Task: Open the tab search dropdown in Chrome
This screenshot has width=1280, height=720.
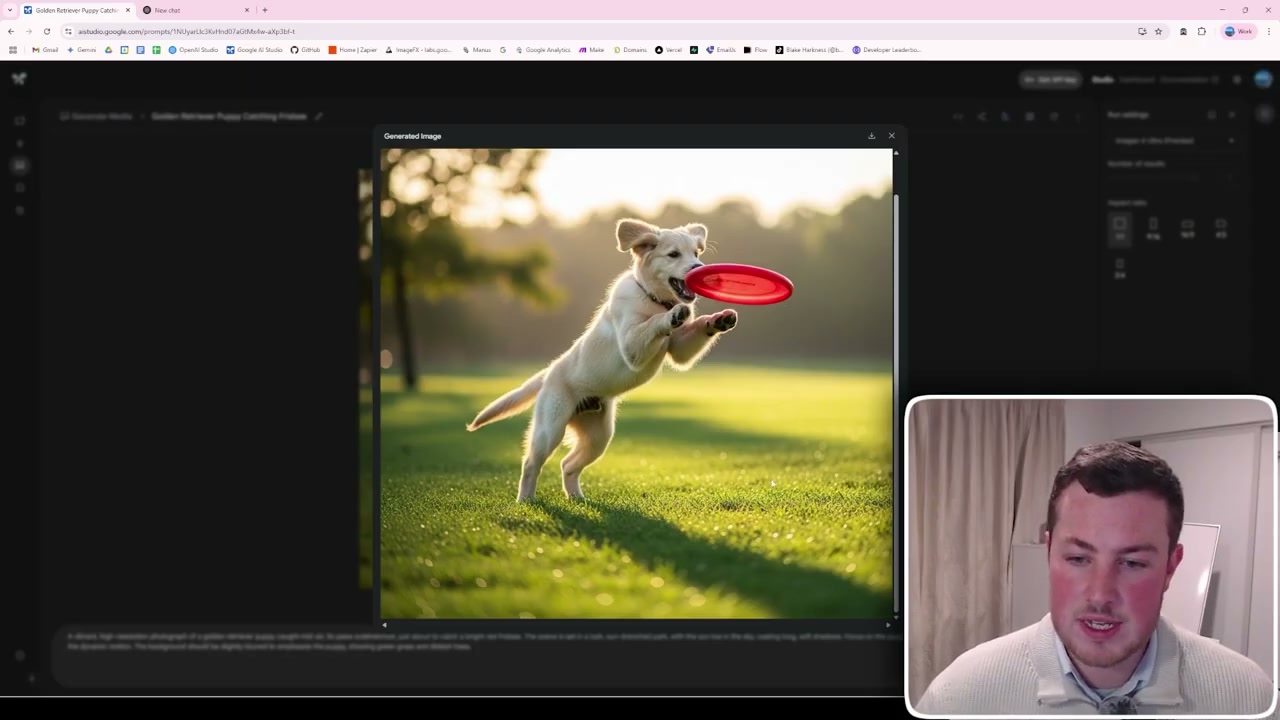Action: click(10, 10)
